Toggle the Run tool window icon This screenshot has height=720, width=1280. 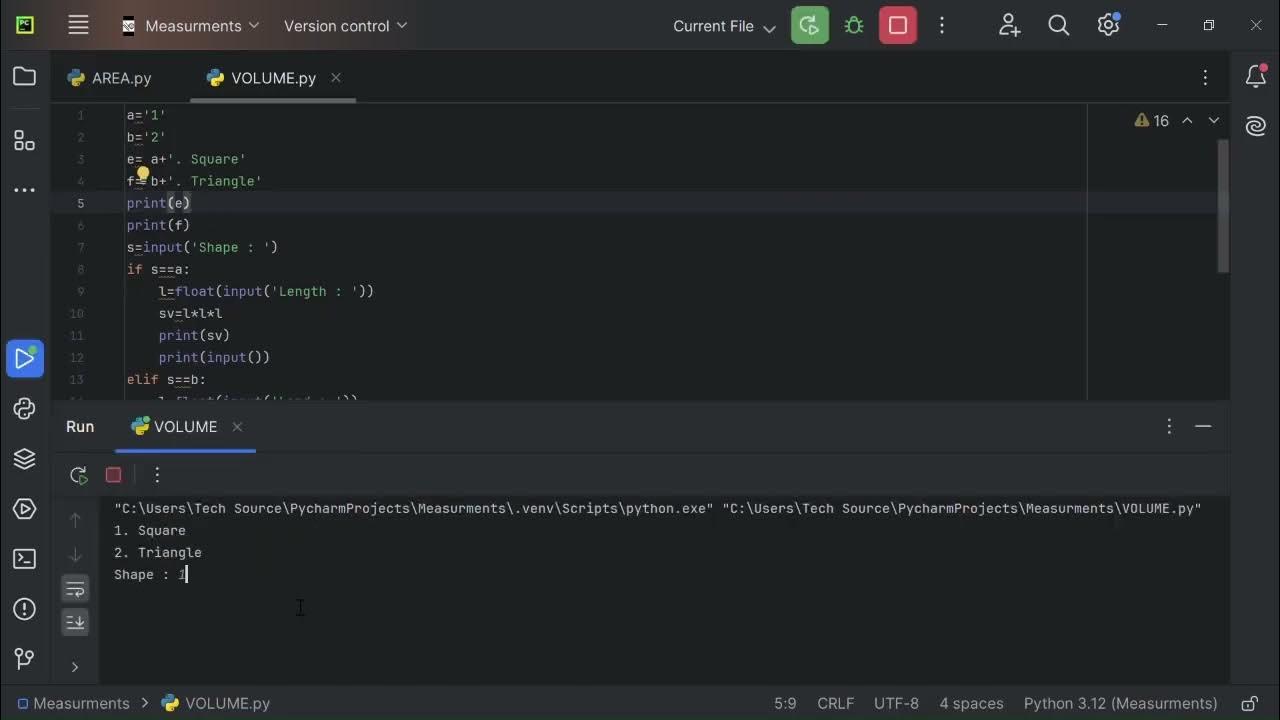pos(25,358)
